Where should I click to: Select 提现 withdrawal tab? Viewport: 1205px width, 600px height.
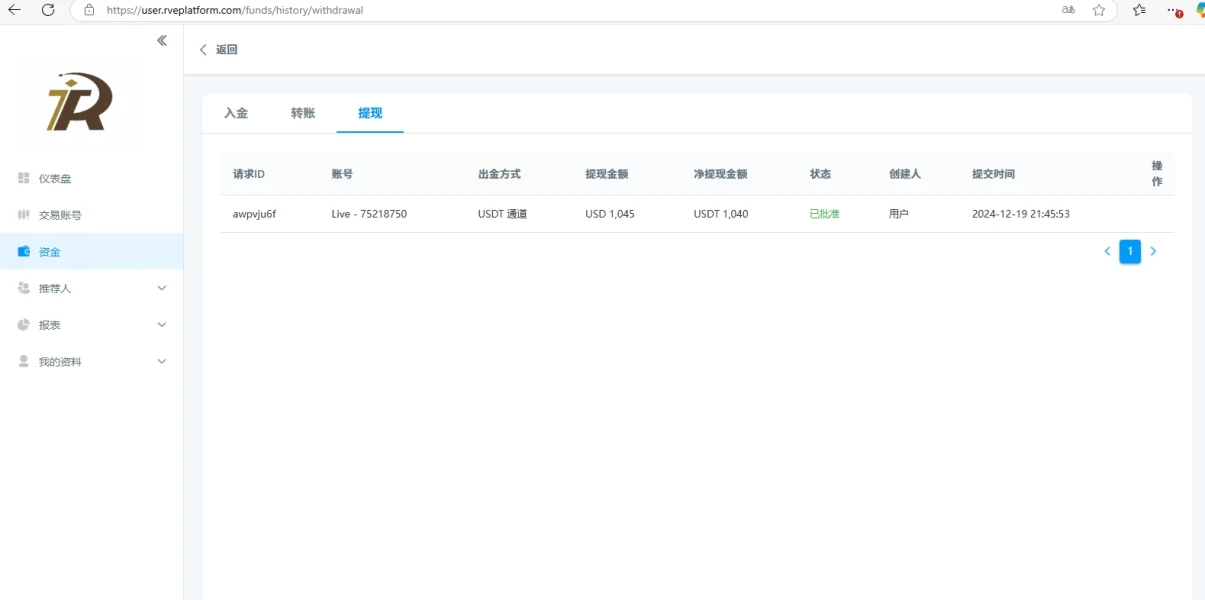[370, 113]
